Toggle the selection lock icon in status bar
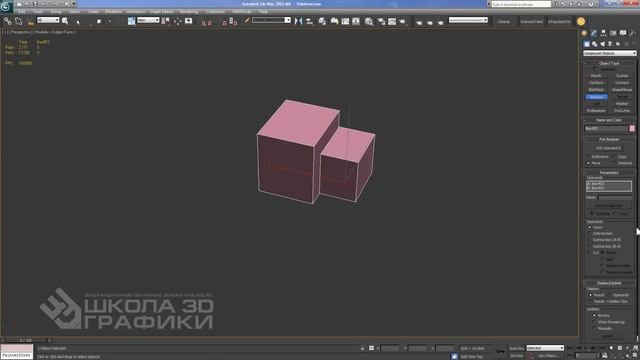This screenshot has height=360, width=640. pos(362,348)
